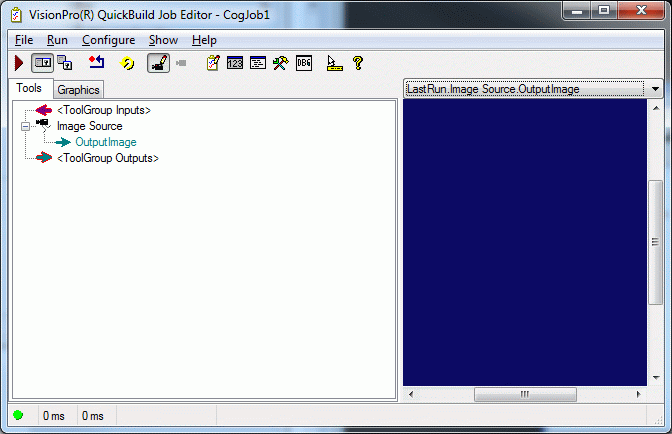Show job statistics with the 123 icon
Viewport: 672px width, 434px height.
tap(235, 63)
